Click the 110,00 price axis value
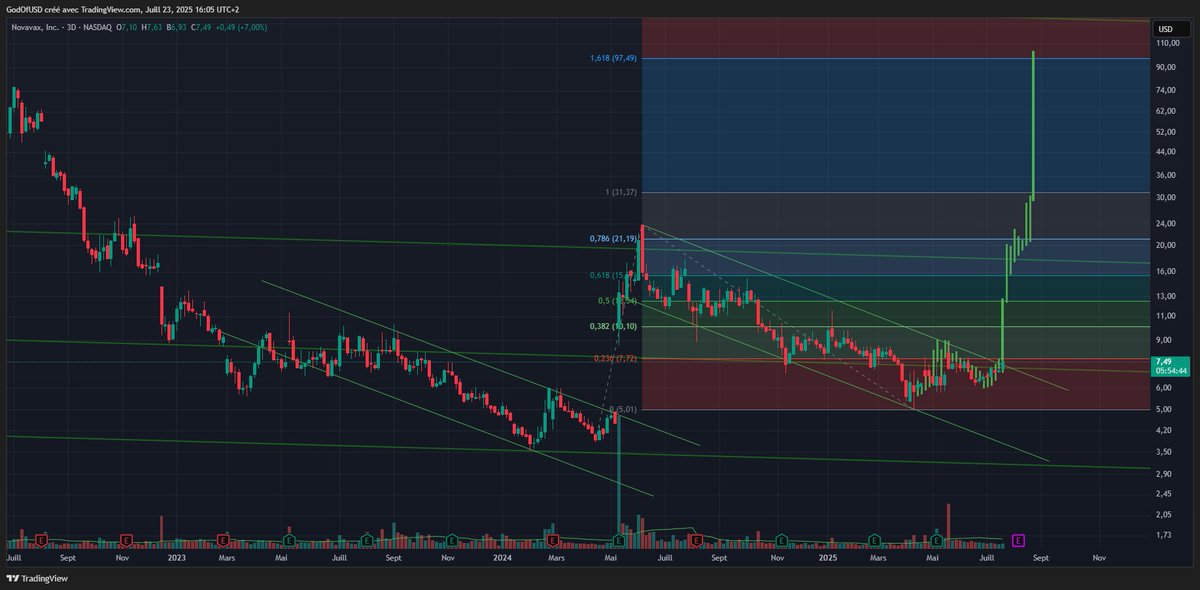This screenshot has height=590, width=1200. 1167,44
